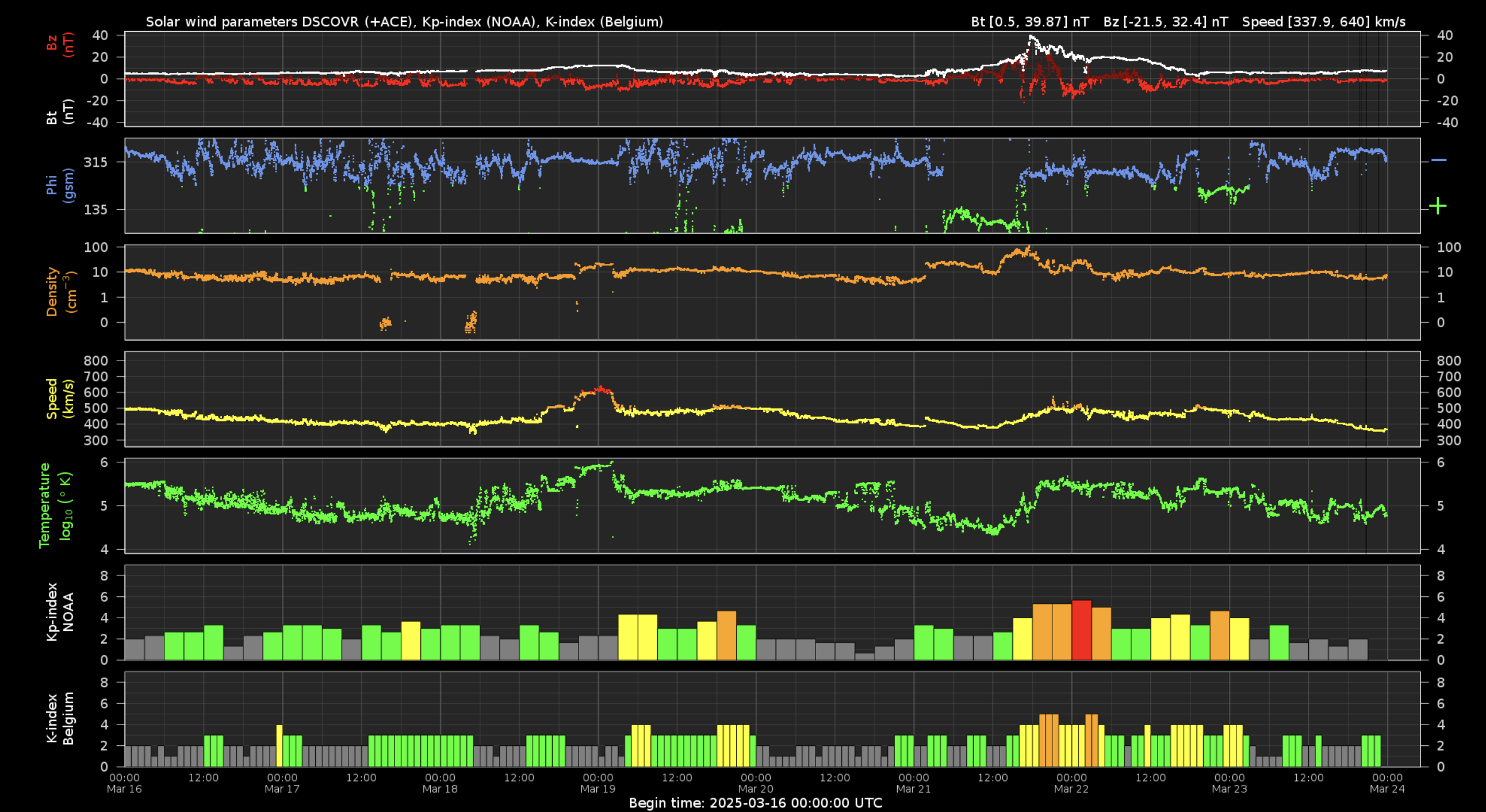Click the Begin time label at bottom
Image resolution: width=1486 pixels, height=812 pixels.
tap(755, 803)
